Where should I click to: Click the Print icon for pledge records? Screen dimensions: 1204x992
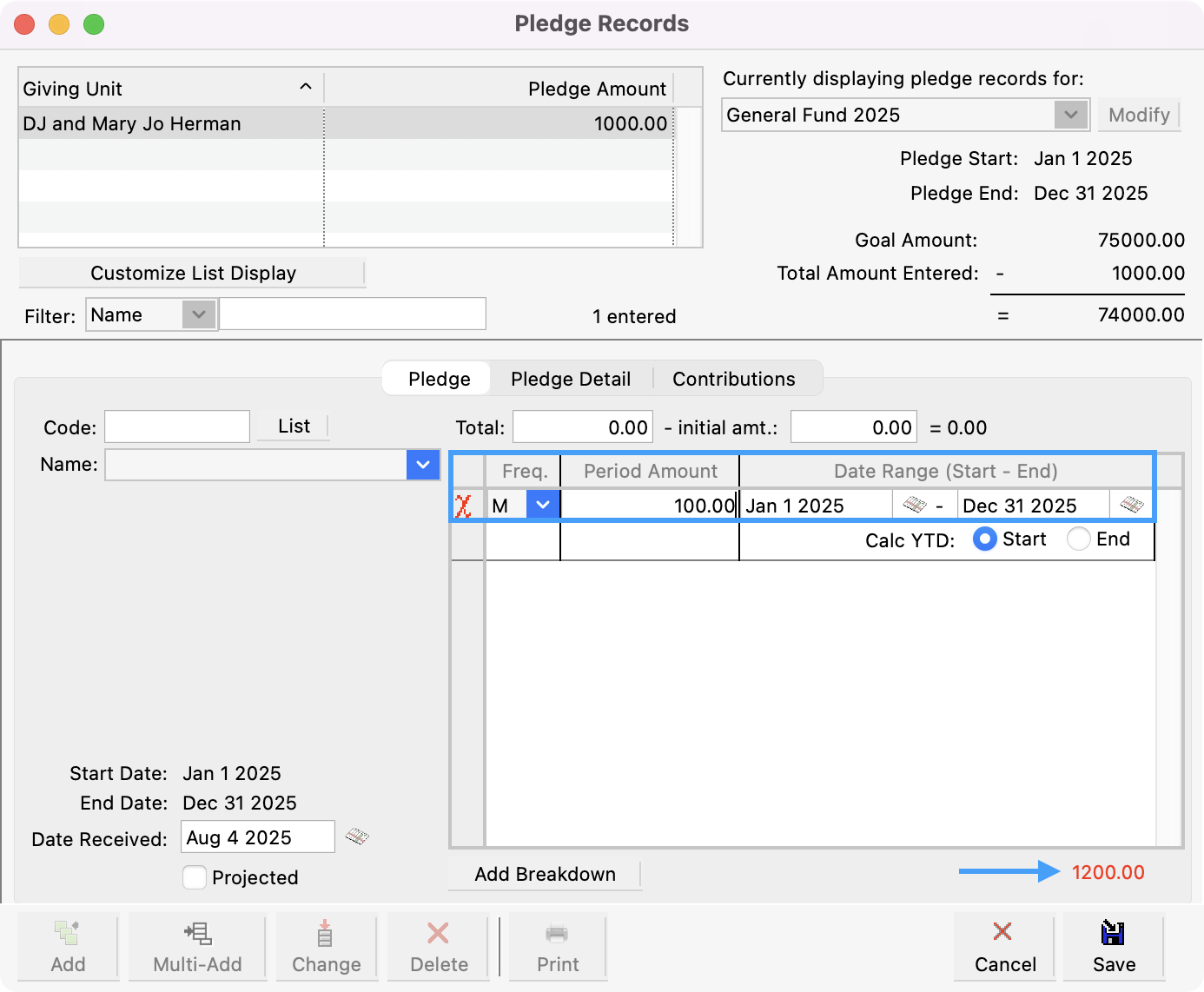click(557, 947)
